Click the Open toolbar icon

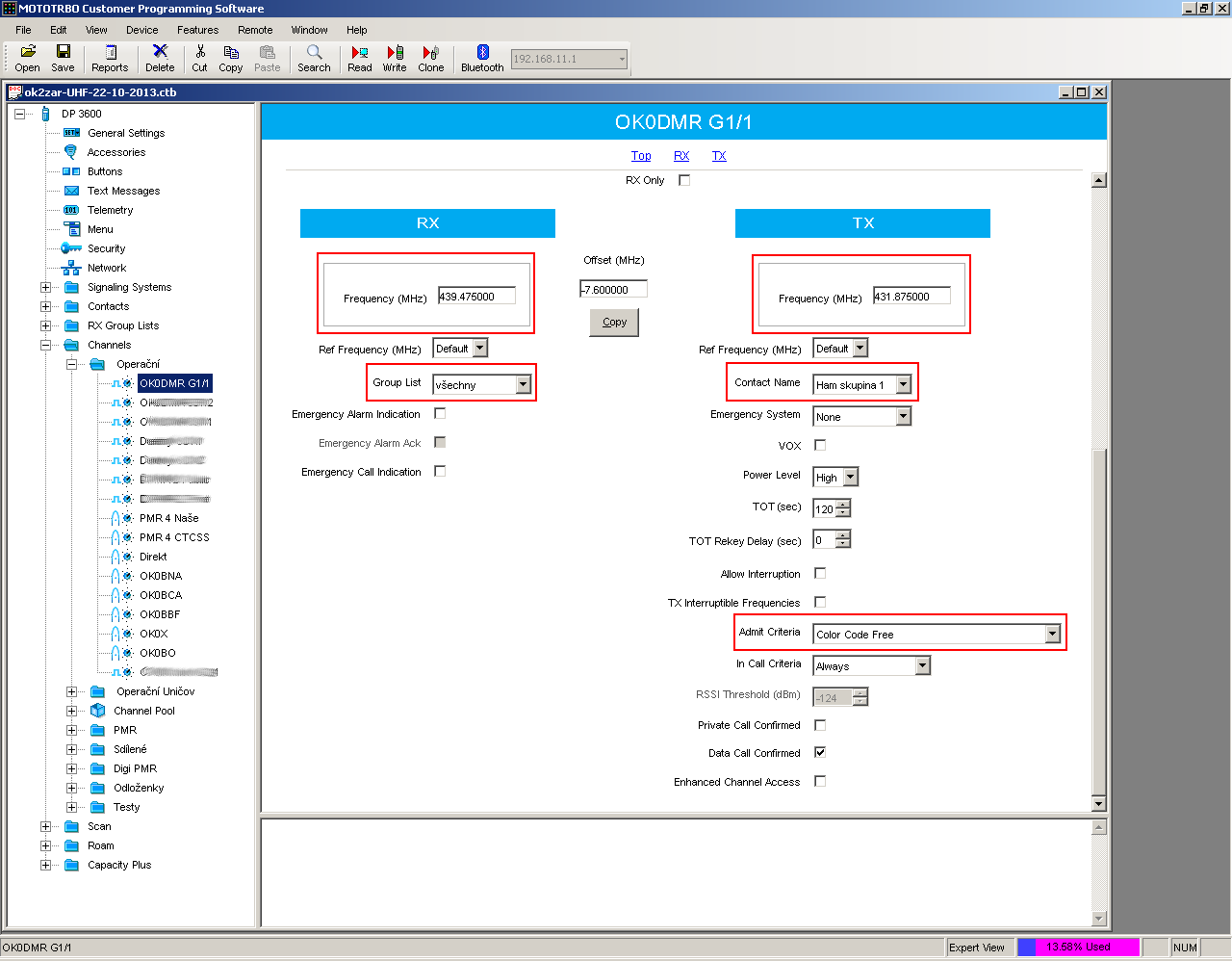[x=28, y=58]
